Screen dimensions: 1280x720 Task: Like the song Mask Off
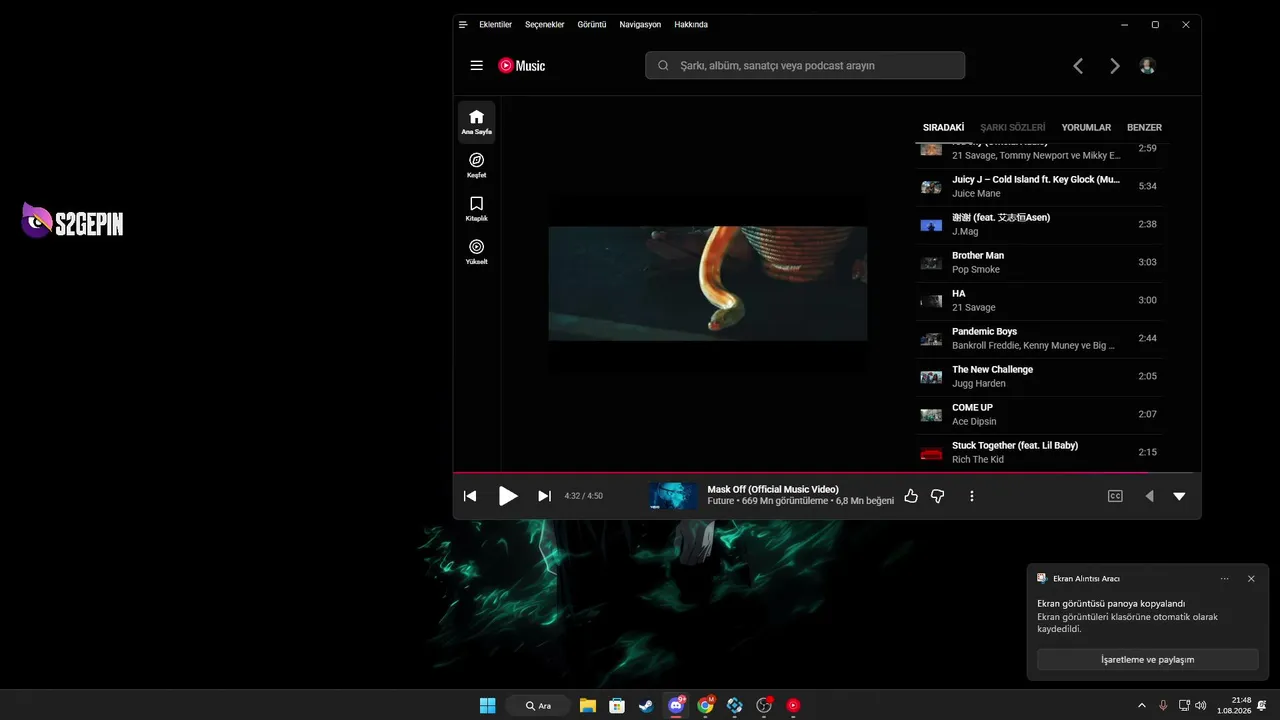(911, 496)
